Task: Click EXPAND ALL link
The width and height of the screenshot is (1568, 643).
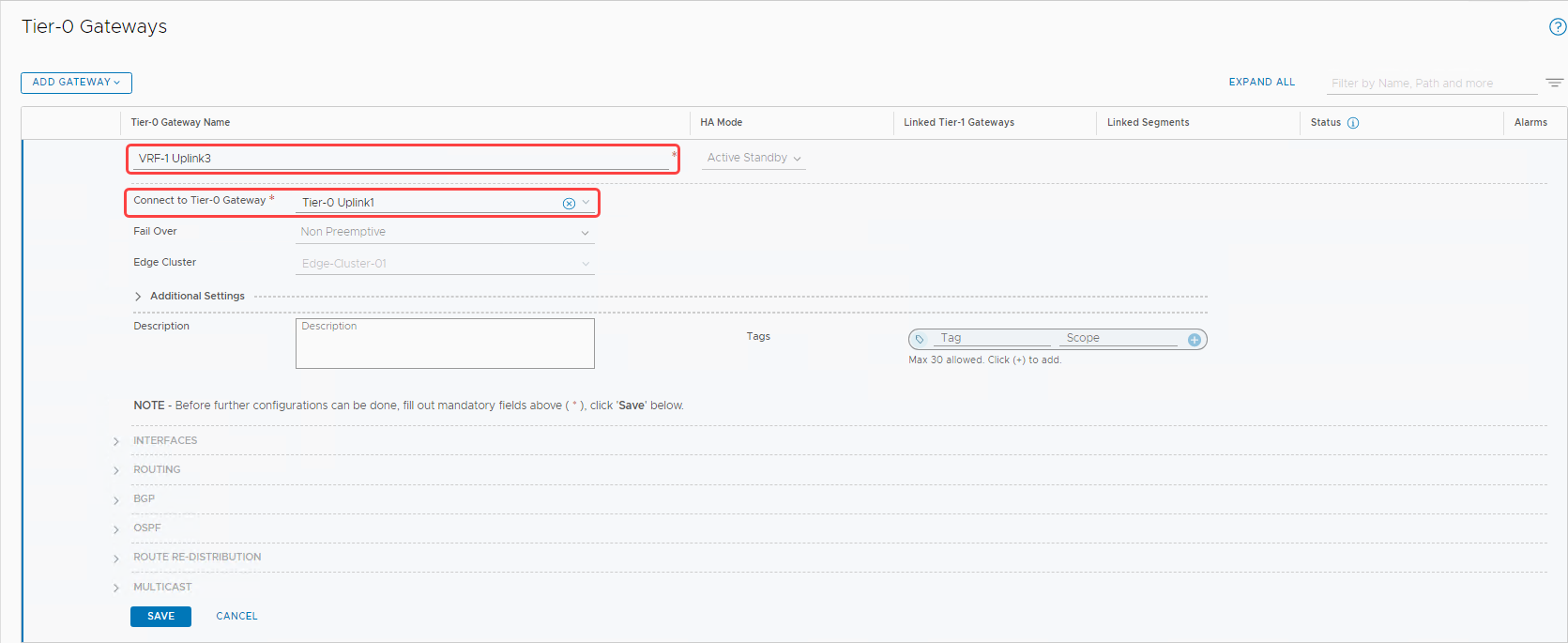Action: click(1262, 83)
